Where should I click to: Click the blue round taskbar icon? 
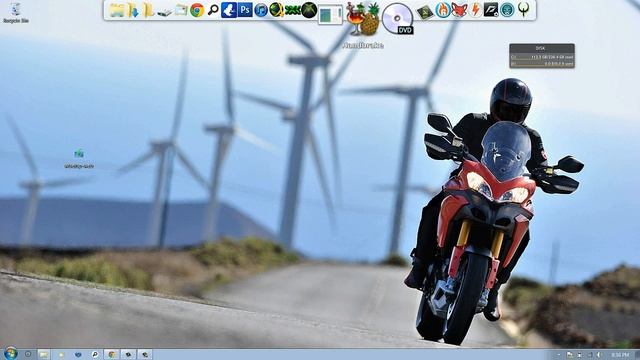coord(78,355)
